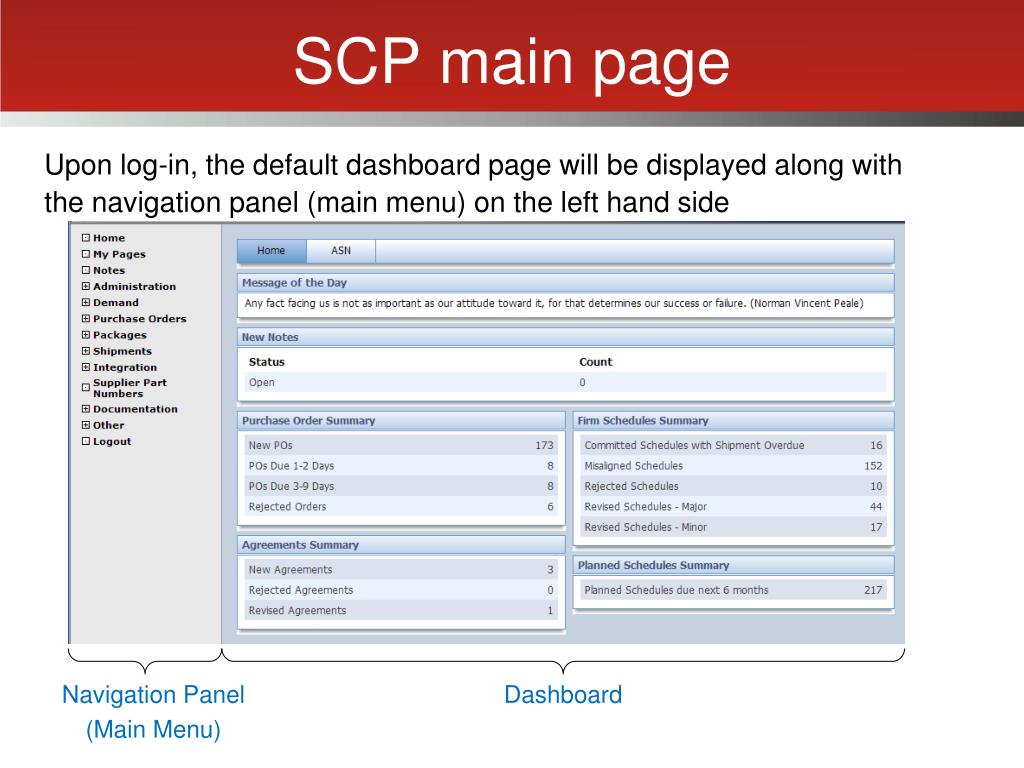Click Misaligned Schedules count 152
Screen dimensions: 1024x768
pos(873,466)
